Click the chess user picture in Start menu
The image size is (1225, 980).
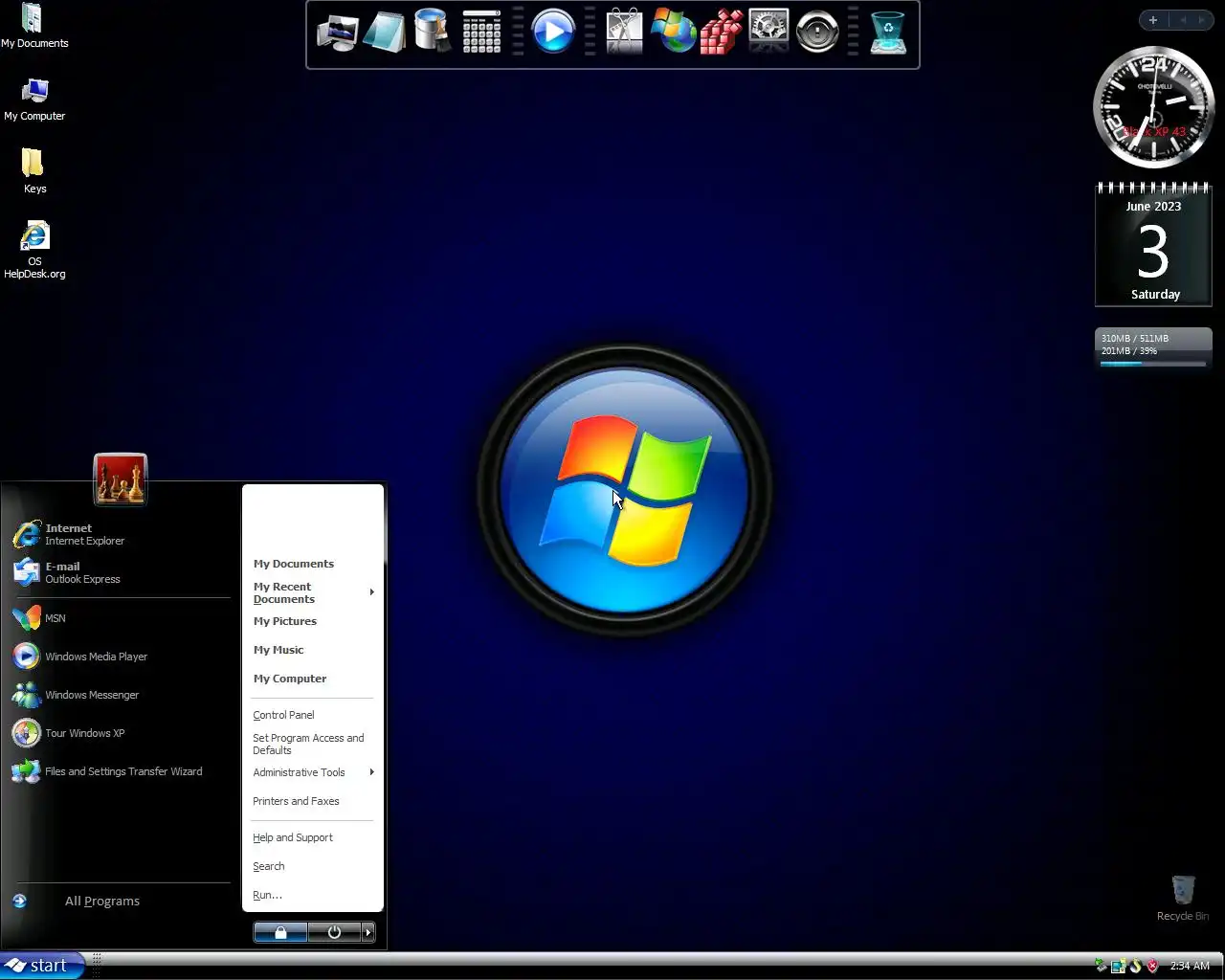click(121, 479)
